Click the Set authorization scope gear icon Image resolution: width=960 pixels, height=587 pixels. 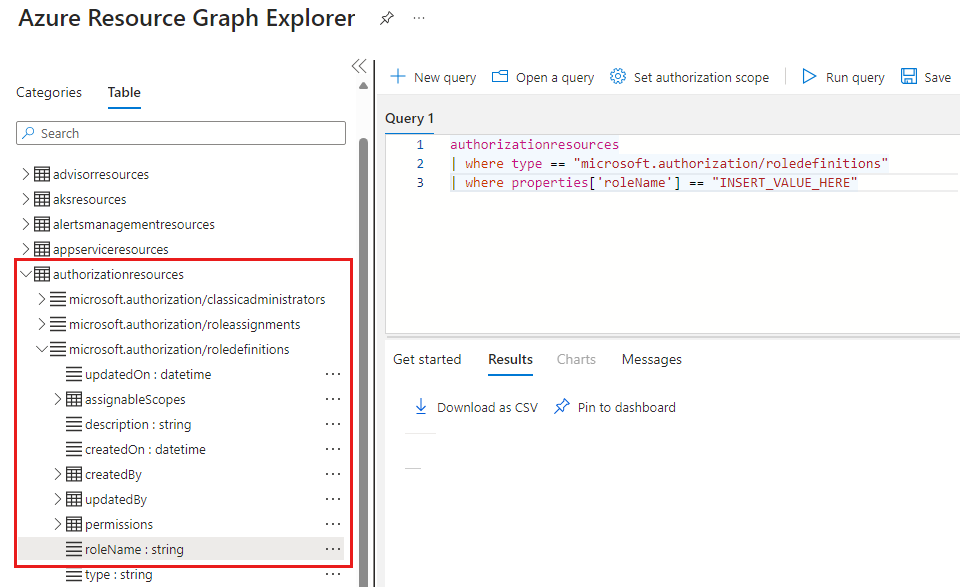click(617, 75)
